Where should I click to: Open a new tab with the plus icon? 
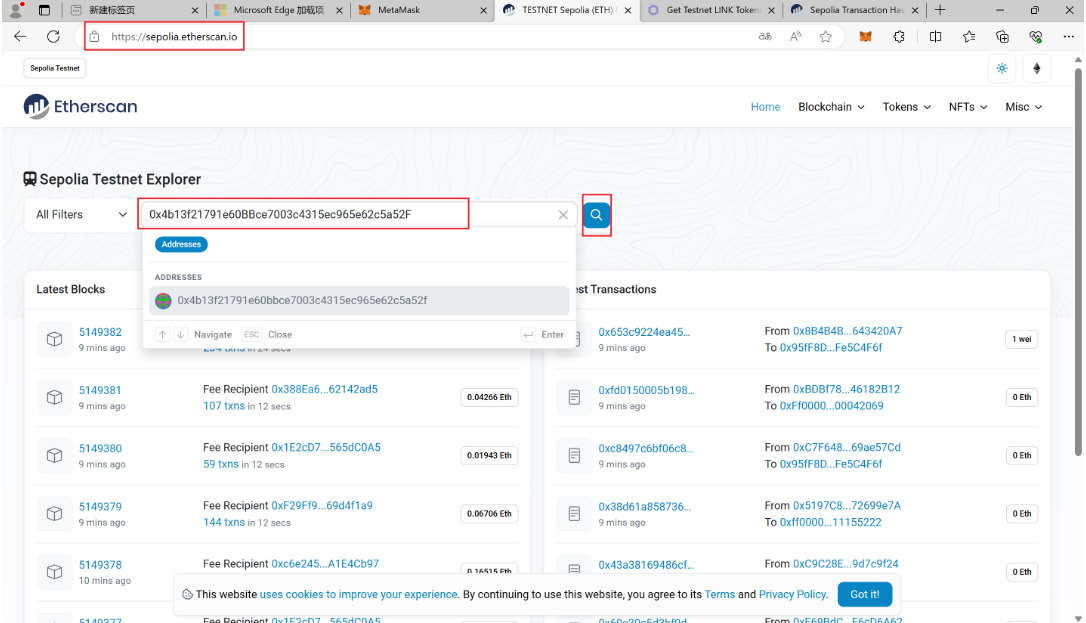tap(940, 10)
